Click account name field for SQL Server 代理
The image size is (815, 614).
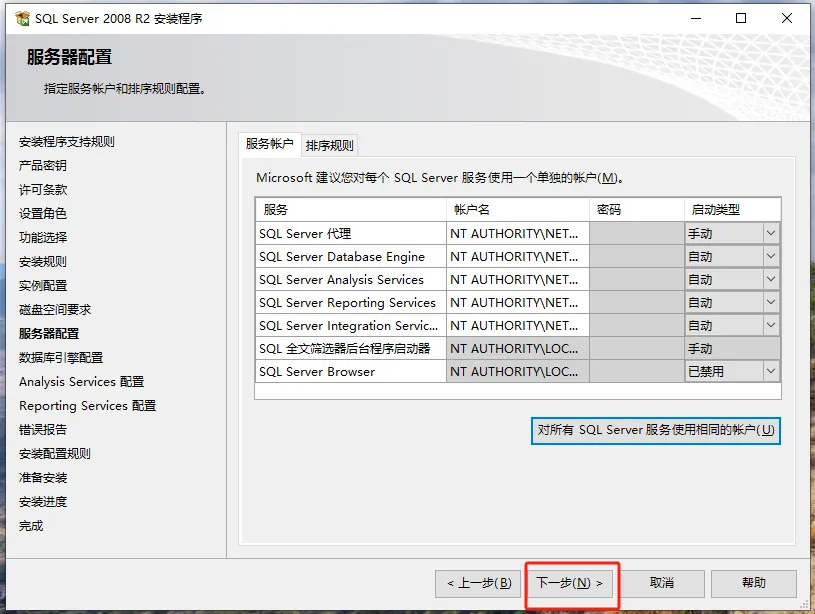coord(518,233)
